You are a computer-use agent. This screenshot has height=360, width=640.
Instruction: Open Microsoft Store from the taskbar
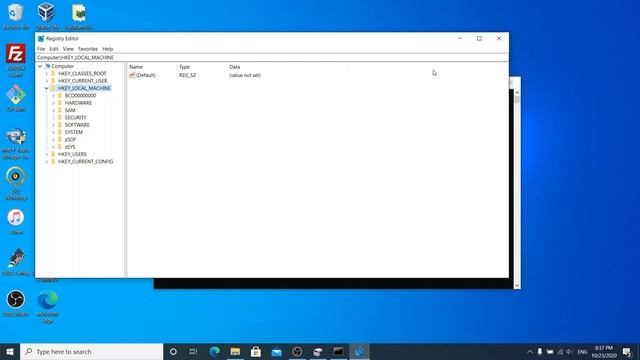[x=256, y=351]
